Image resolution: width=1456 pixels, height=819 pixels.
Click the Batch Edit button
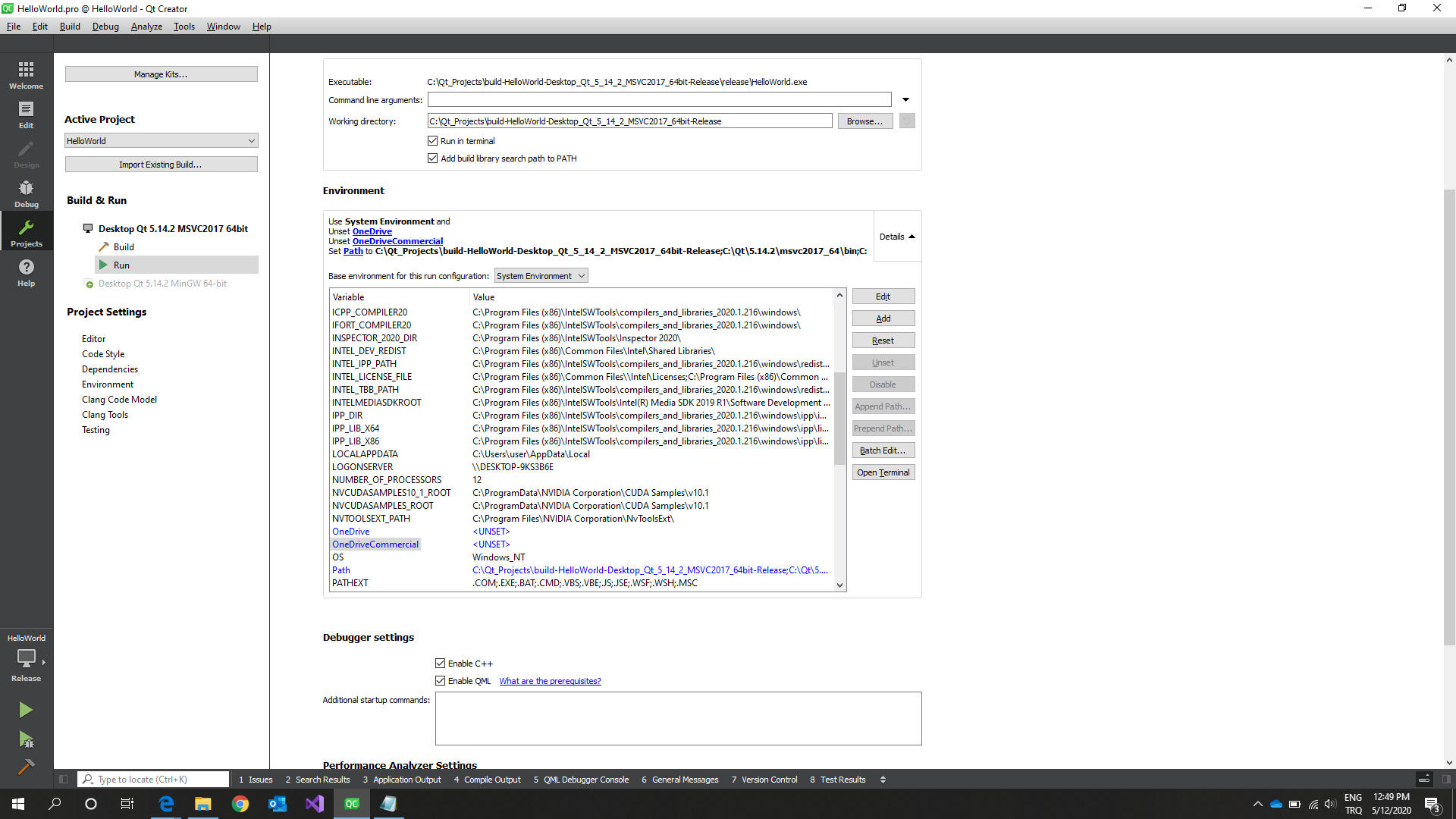(883, 450)
